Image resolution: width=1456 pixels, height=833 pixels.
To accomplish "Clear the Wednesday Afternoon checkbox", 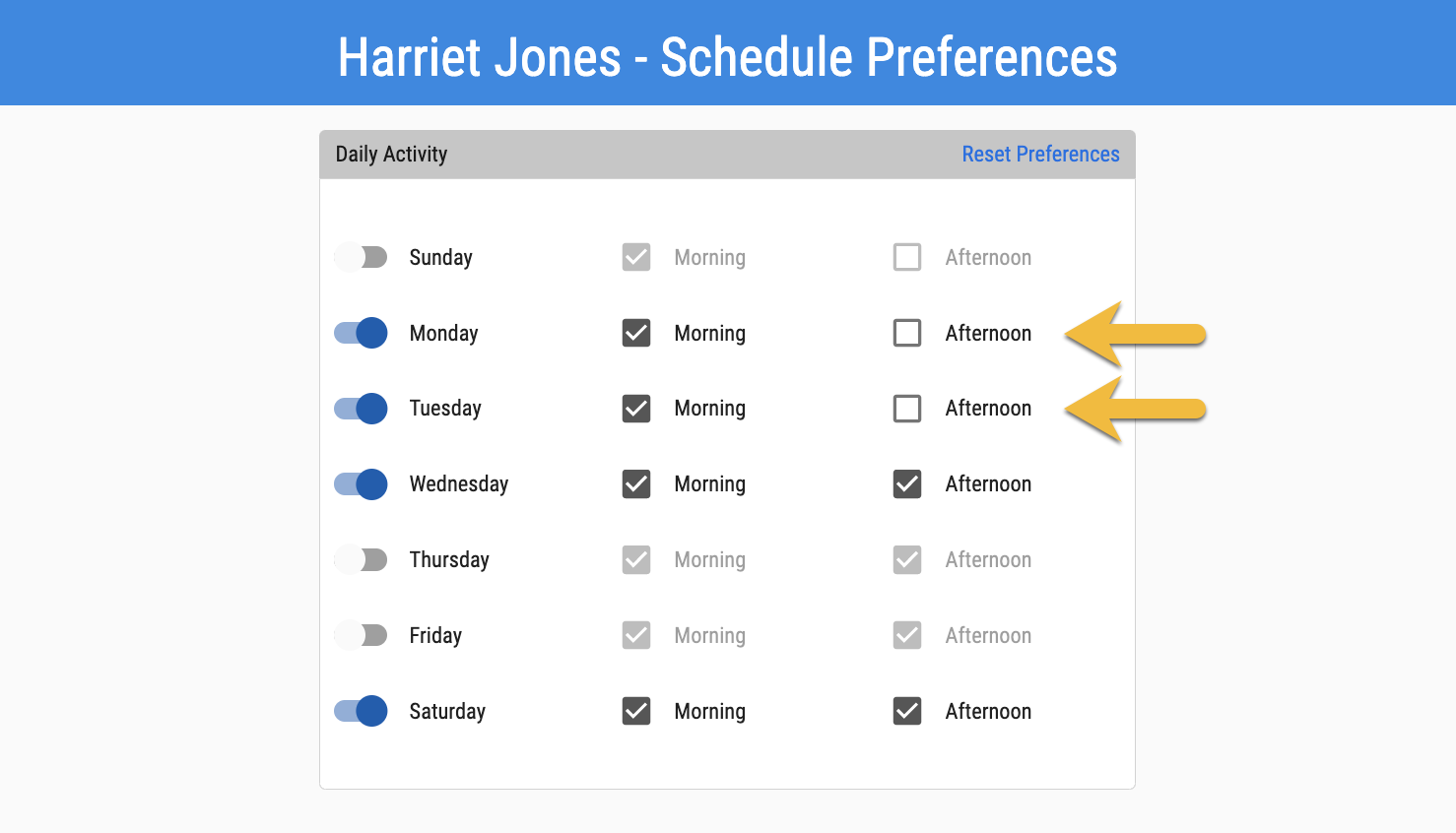I will [x=907, y=483].
